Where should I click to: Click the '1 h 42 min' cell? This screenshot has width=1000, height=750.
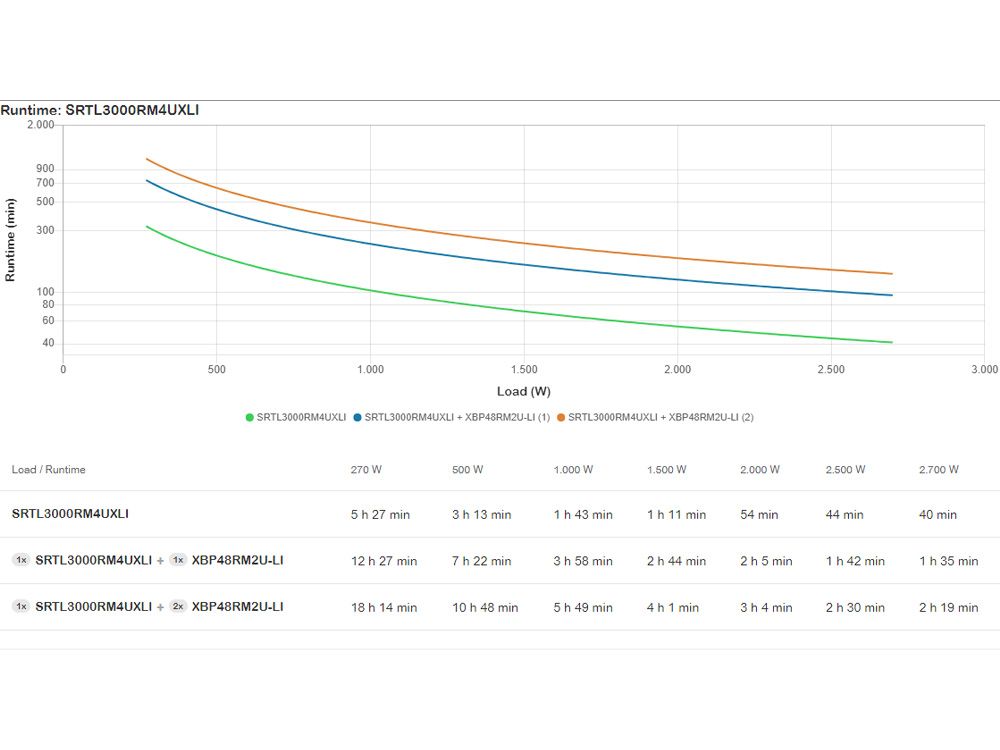coord(855,561)
